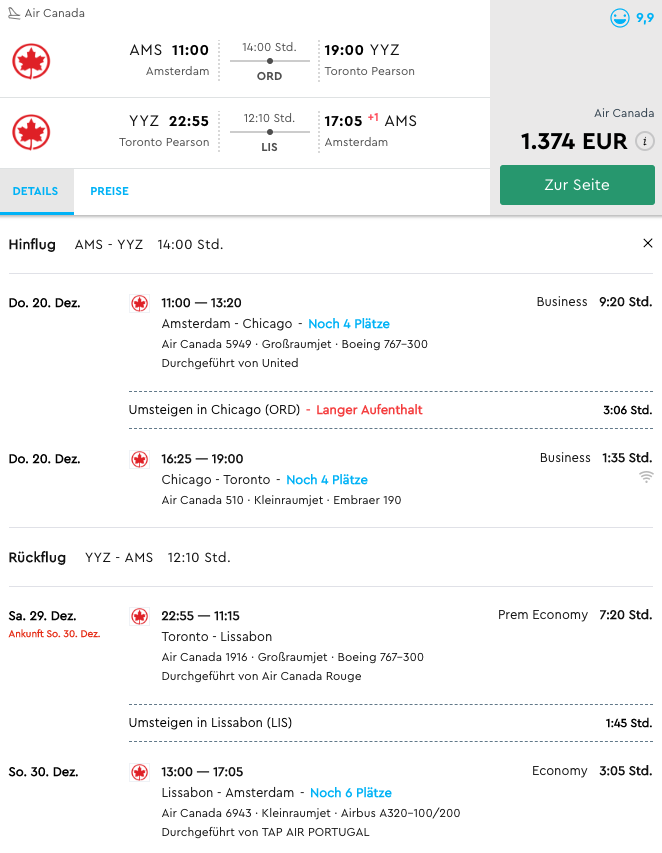
Task: Switch to the PREISE tab
Action: pyautogui.click(x=109, y=191)
